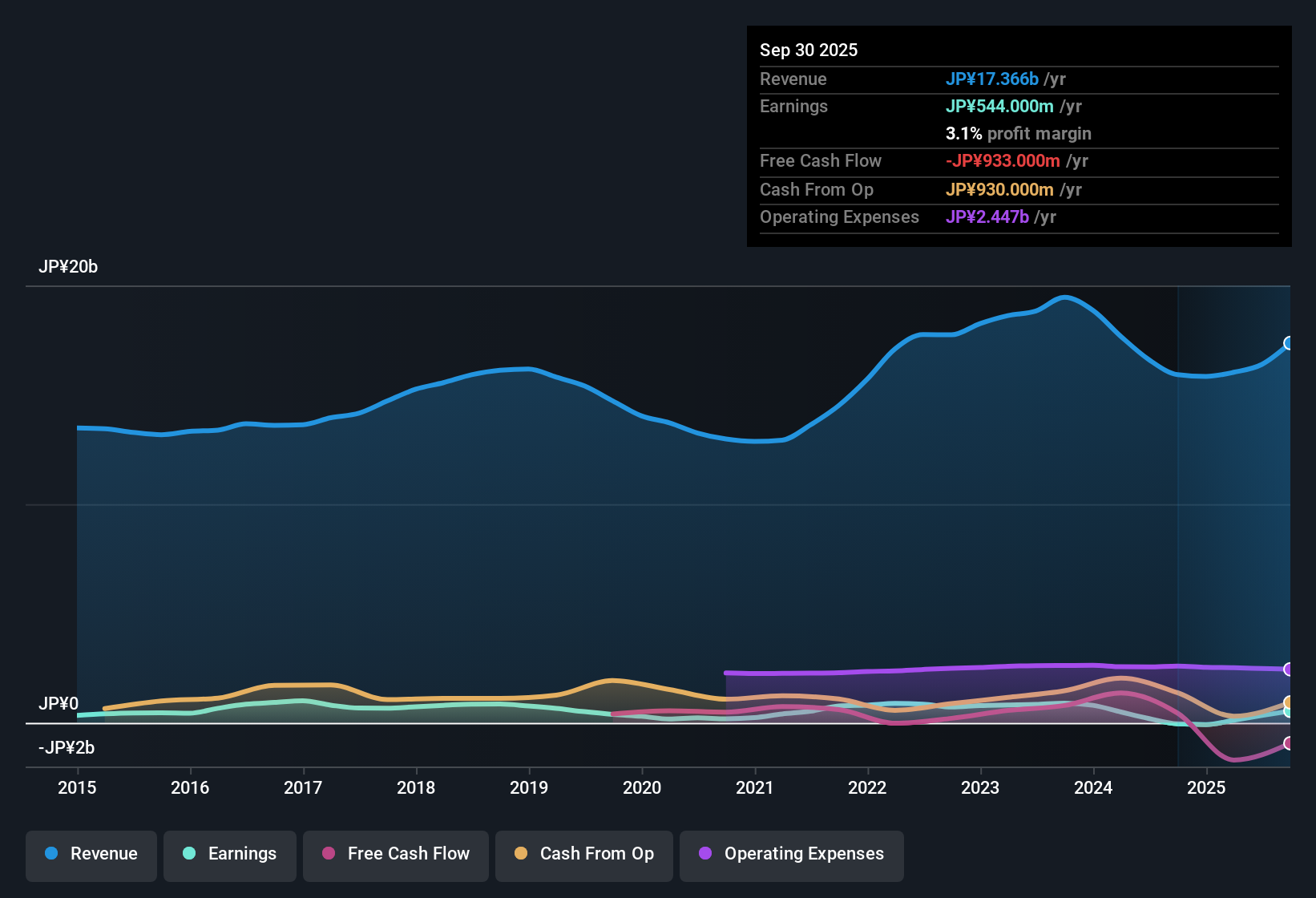Click the blue Revenue legend dot

51,854
